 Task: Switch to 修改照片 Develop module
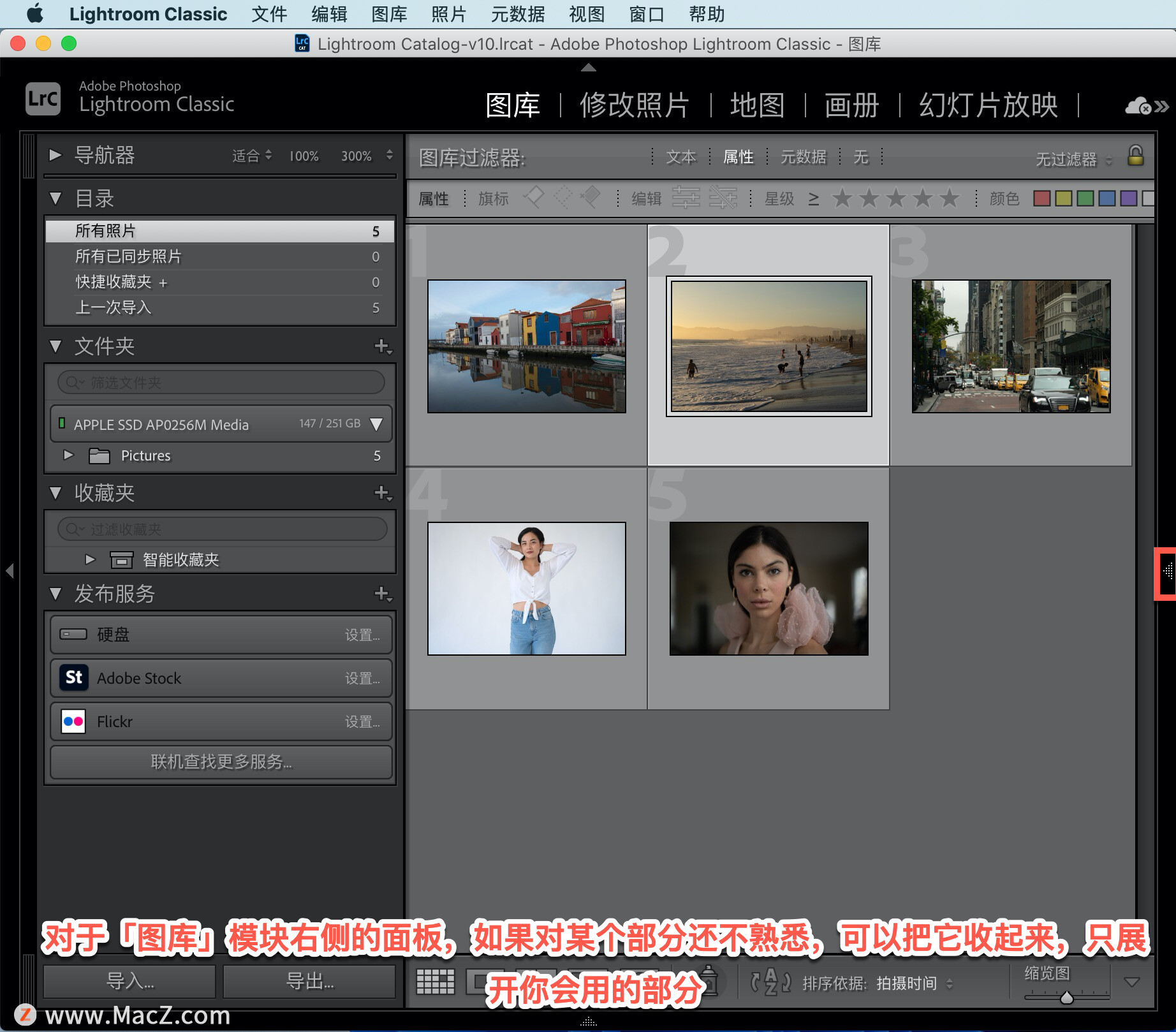click(635, 105)
